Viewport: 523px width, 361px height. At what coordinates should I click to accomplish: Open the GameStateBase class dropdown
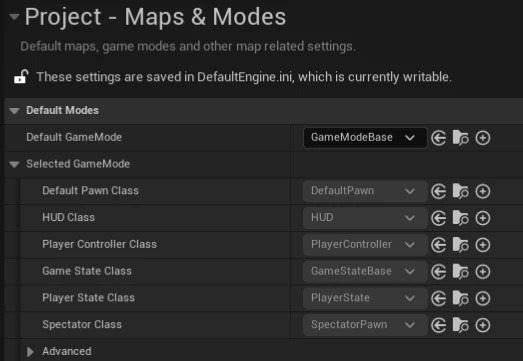pos(365,271)
